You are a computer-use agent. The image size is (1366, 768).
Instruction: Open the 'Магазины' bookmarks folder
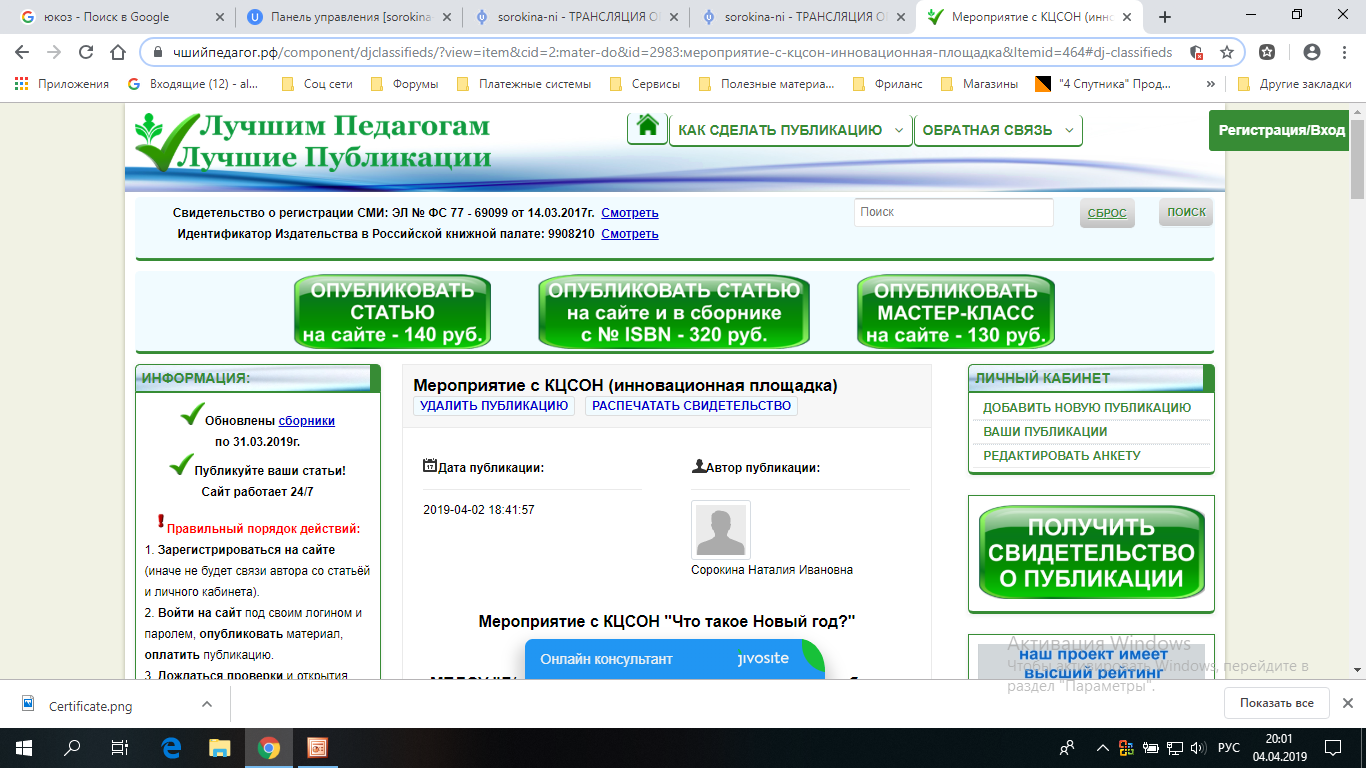coord(979,84)
